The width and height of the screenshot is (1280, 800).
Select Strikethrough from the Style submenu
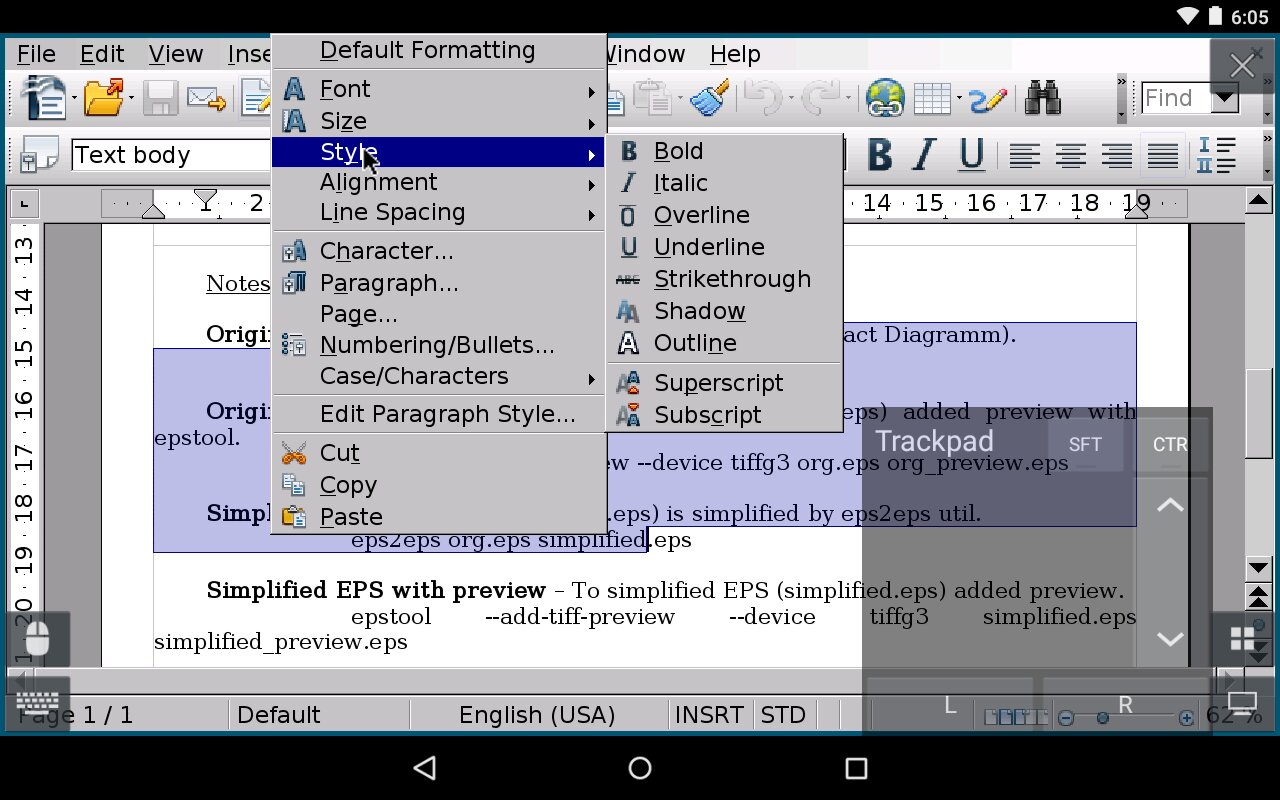[732, 280]
